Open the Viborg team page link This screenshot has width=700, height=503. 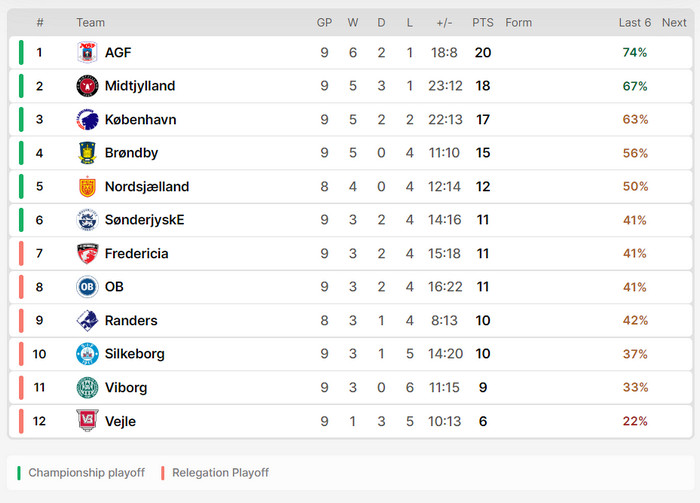(x=125, y=388)
